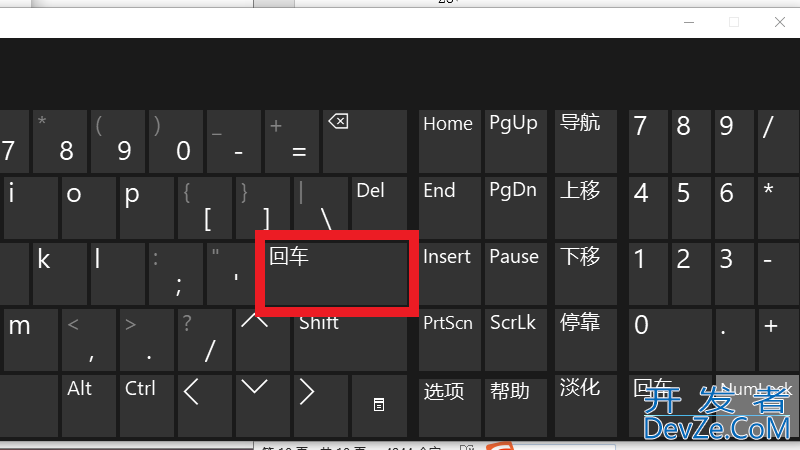Tap the 9 key with left parenthesis
Screen dimensions: 800x450
pos(118,141)
